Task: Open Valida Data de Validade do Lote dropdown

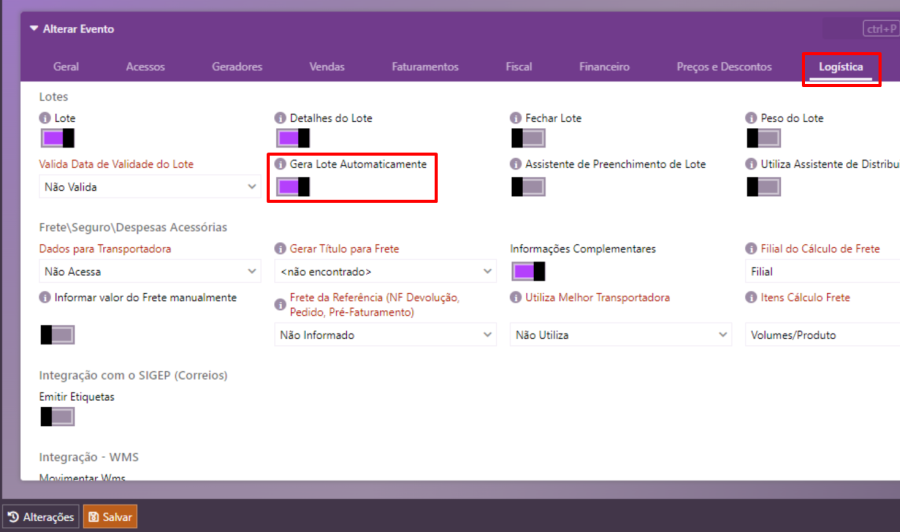Action: point(150,187)
